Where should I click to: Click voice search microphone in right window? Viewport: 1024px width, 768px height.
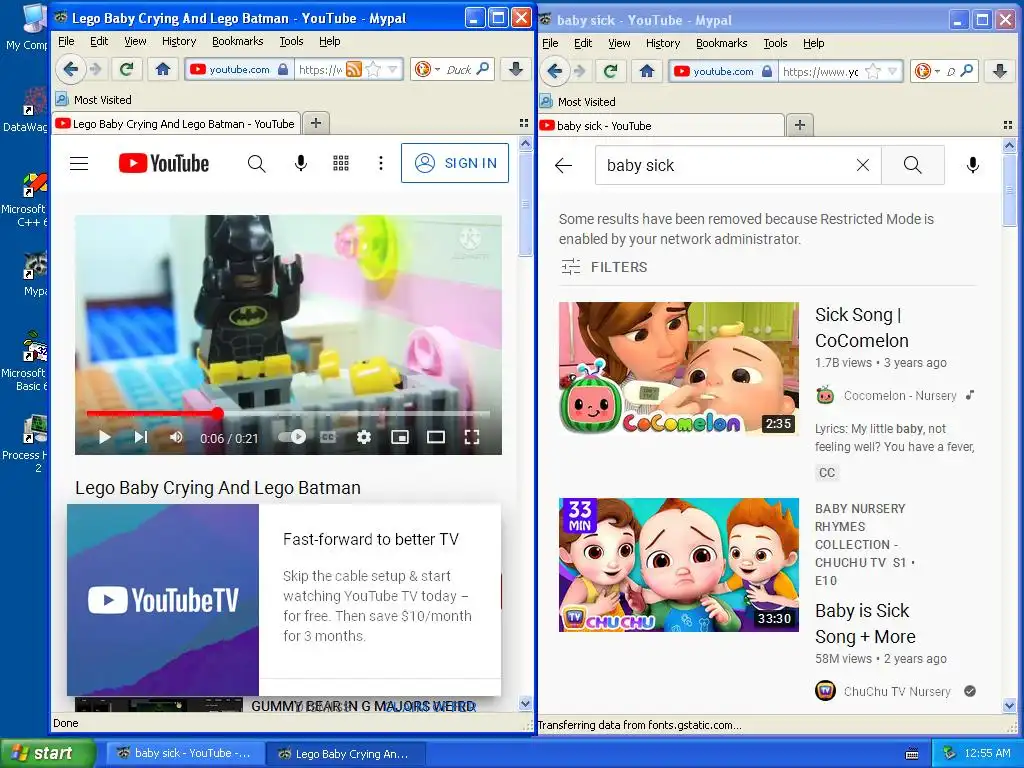pyautogui.click(x=972, y=165)
